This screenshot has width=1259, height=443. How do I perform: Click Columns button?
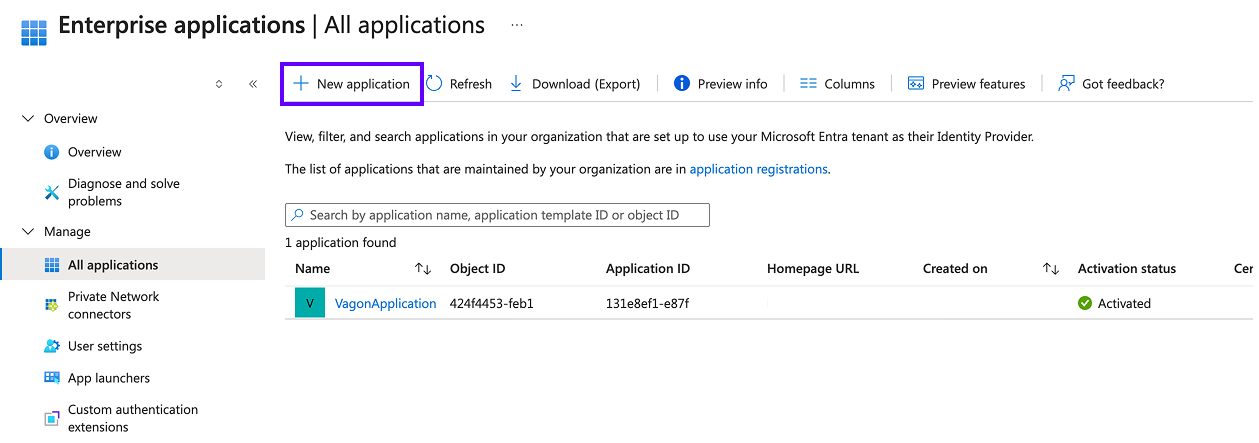[x=838, y=84]
